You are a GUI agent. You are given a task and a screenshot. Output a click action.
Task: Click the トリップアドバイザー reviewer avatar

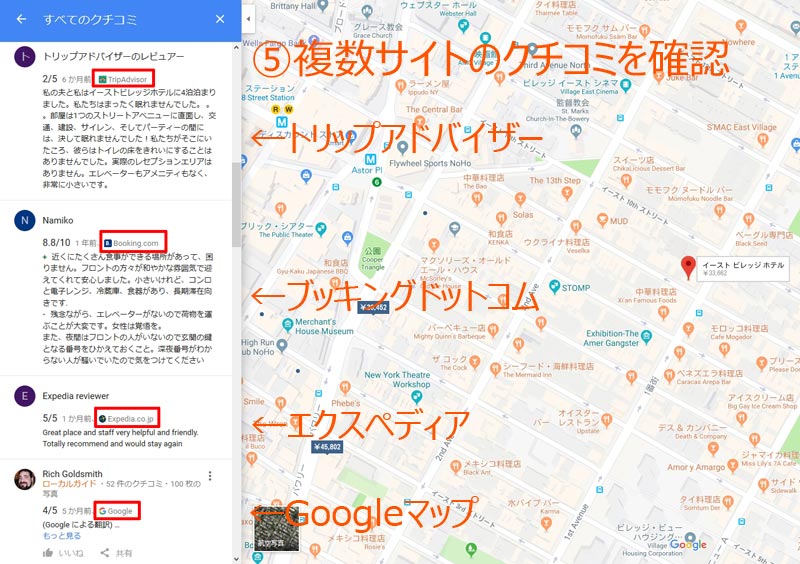pyautogui.click(x=24, y=57)
